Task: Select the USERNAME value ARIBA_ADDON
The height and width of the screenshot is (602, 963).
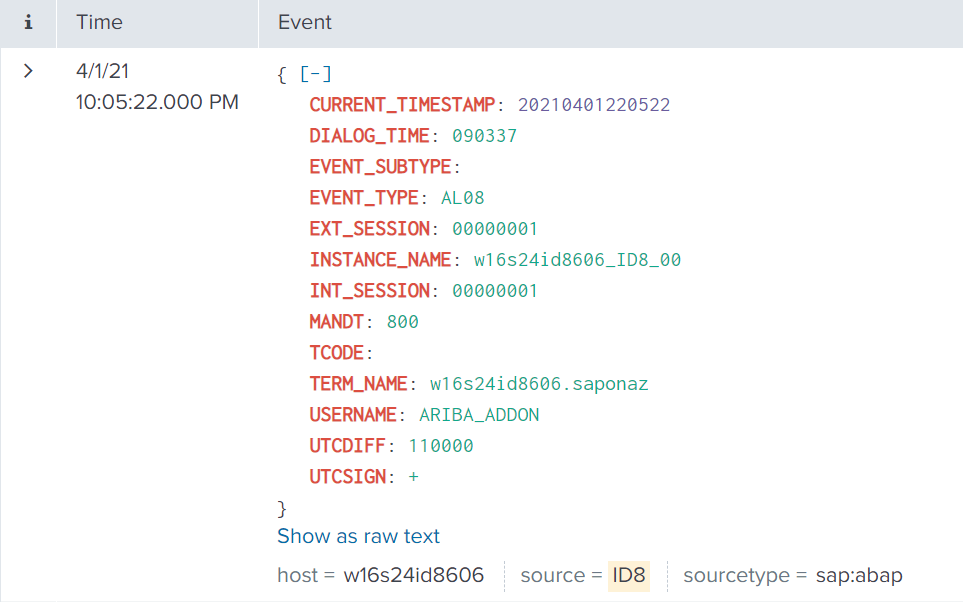Action: point(479,415)
